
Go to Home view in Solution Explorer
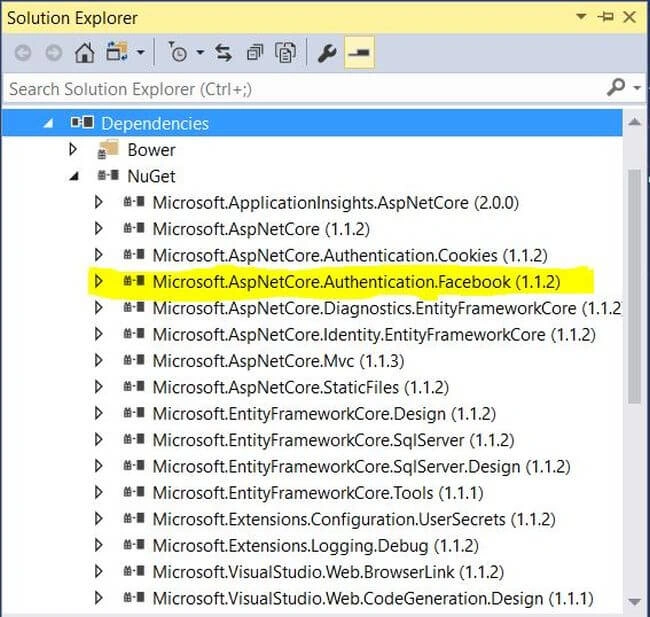click(x=85, y=53)
